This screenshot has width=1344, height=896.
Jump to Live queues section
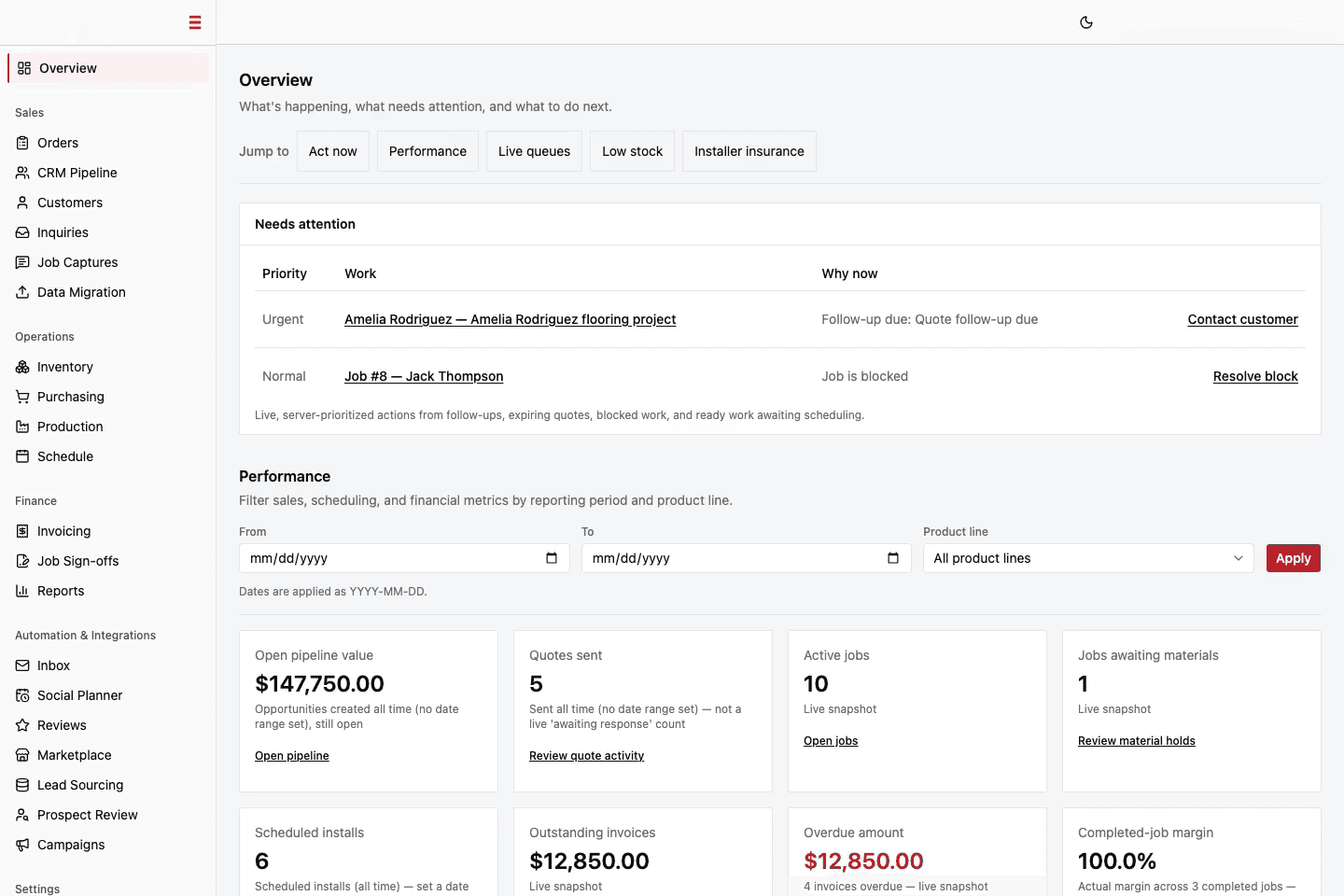tap(534, 151)
